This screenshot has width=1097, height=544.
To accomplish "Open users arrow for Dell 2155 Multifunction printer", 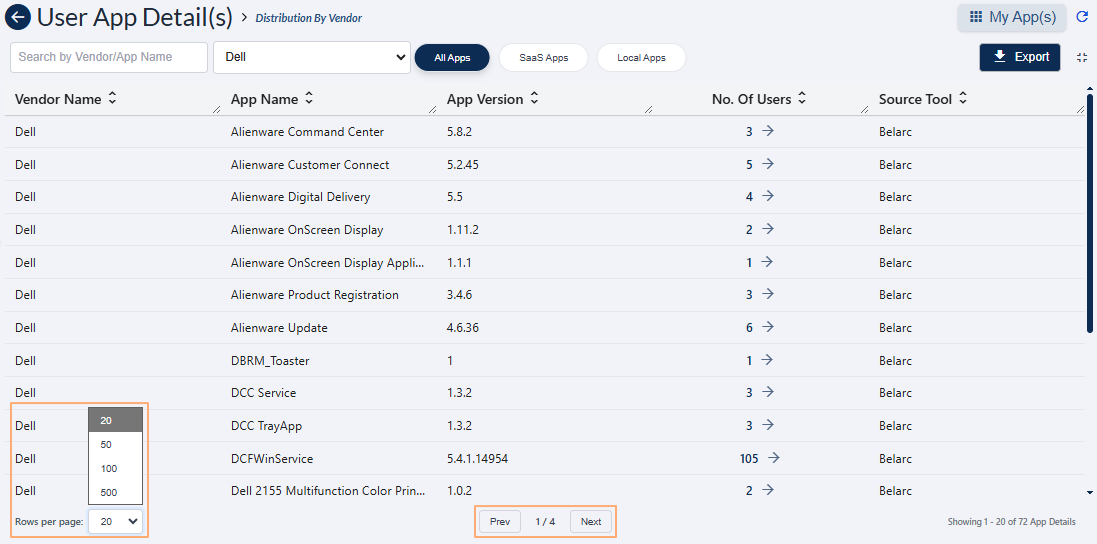I will pyautogui.click(x=767, y=490).
